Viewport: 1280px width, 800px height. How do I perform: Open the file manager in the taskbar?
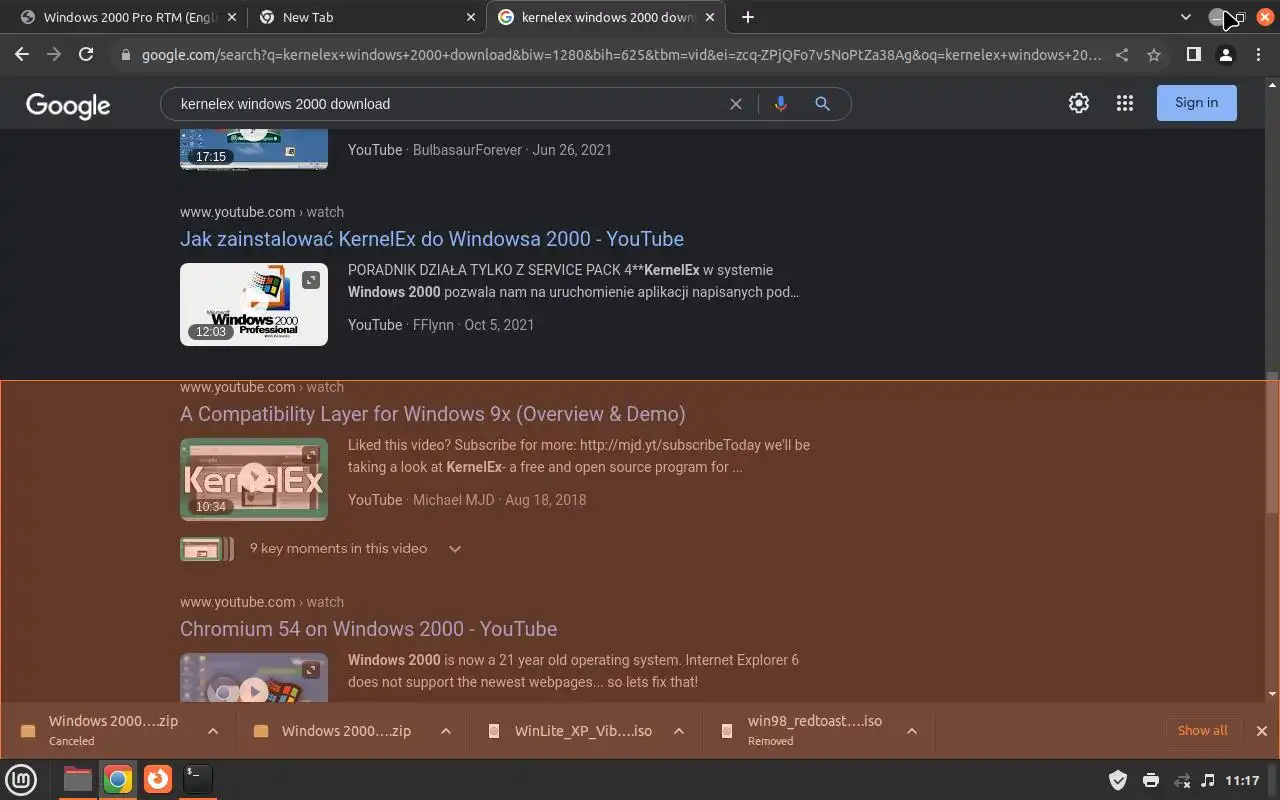78,779
